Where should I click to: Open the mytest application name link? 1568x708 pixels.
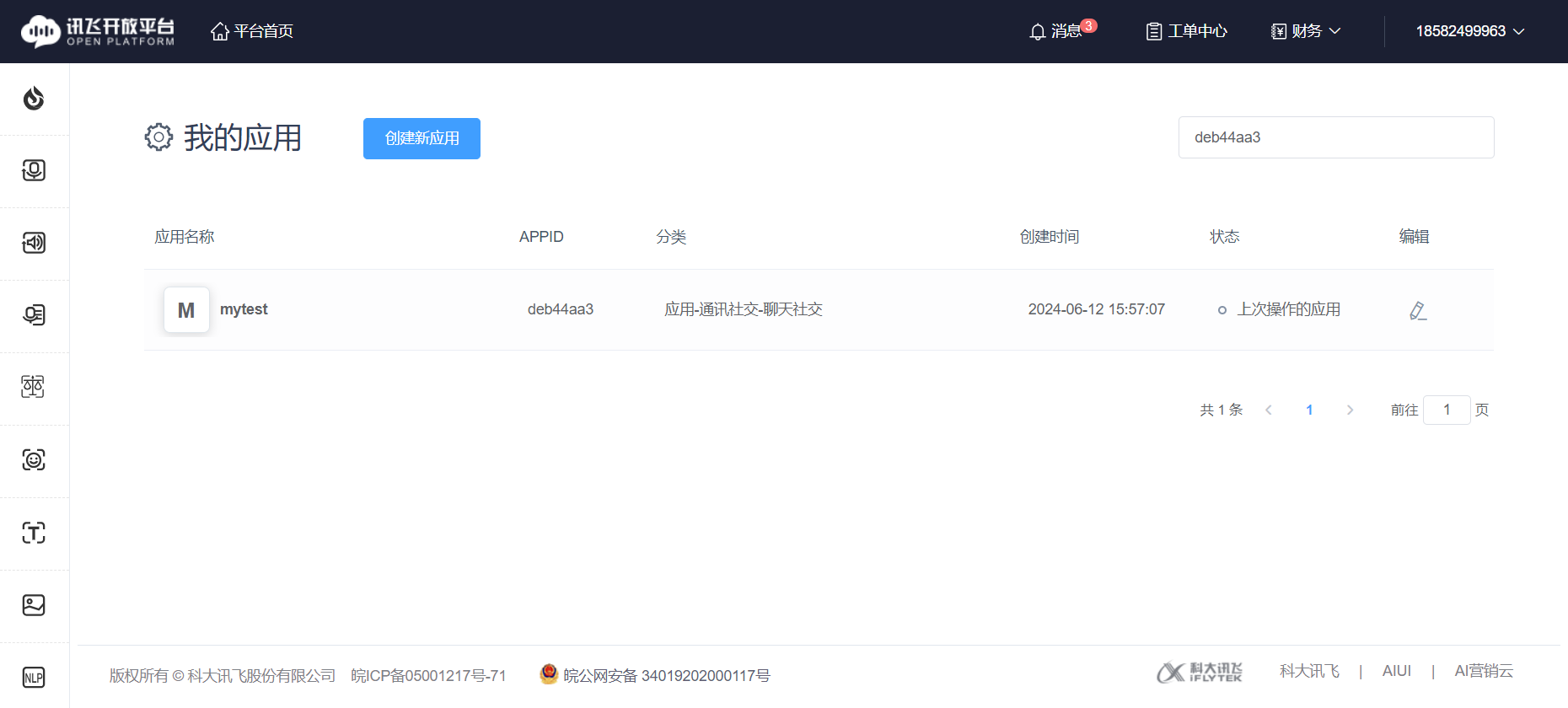(x=244, y=309)
